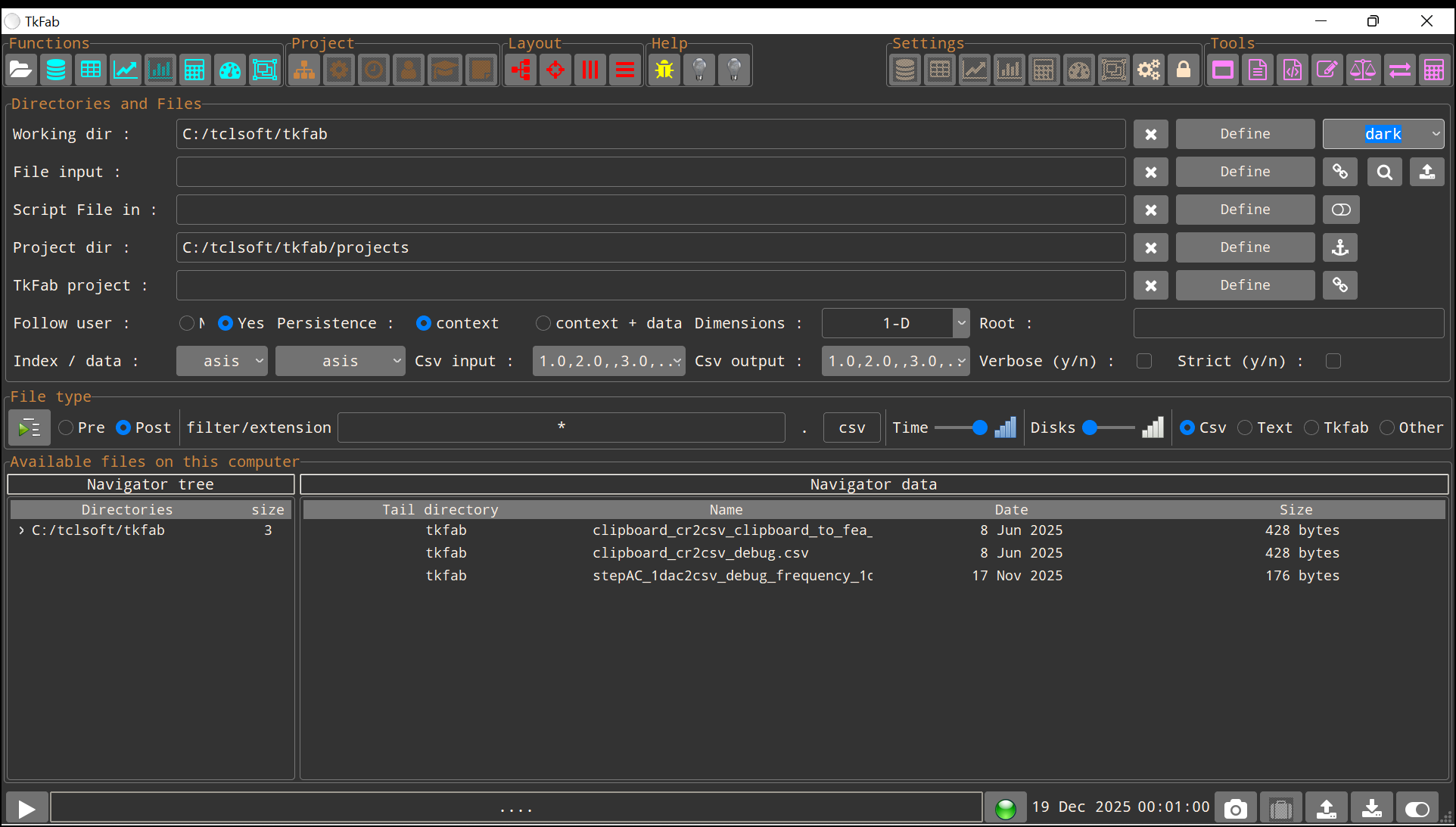The width and height of the screenshot is (1456, 827).
Task: Click the Navigator data header tab
Action: pos(873,484)
